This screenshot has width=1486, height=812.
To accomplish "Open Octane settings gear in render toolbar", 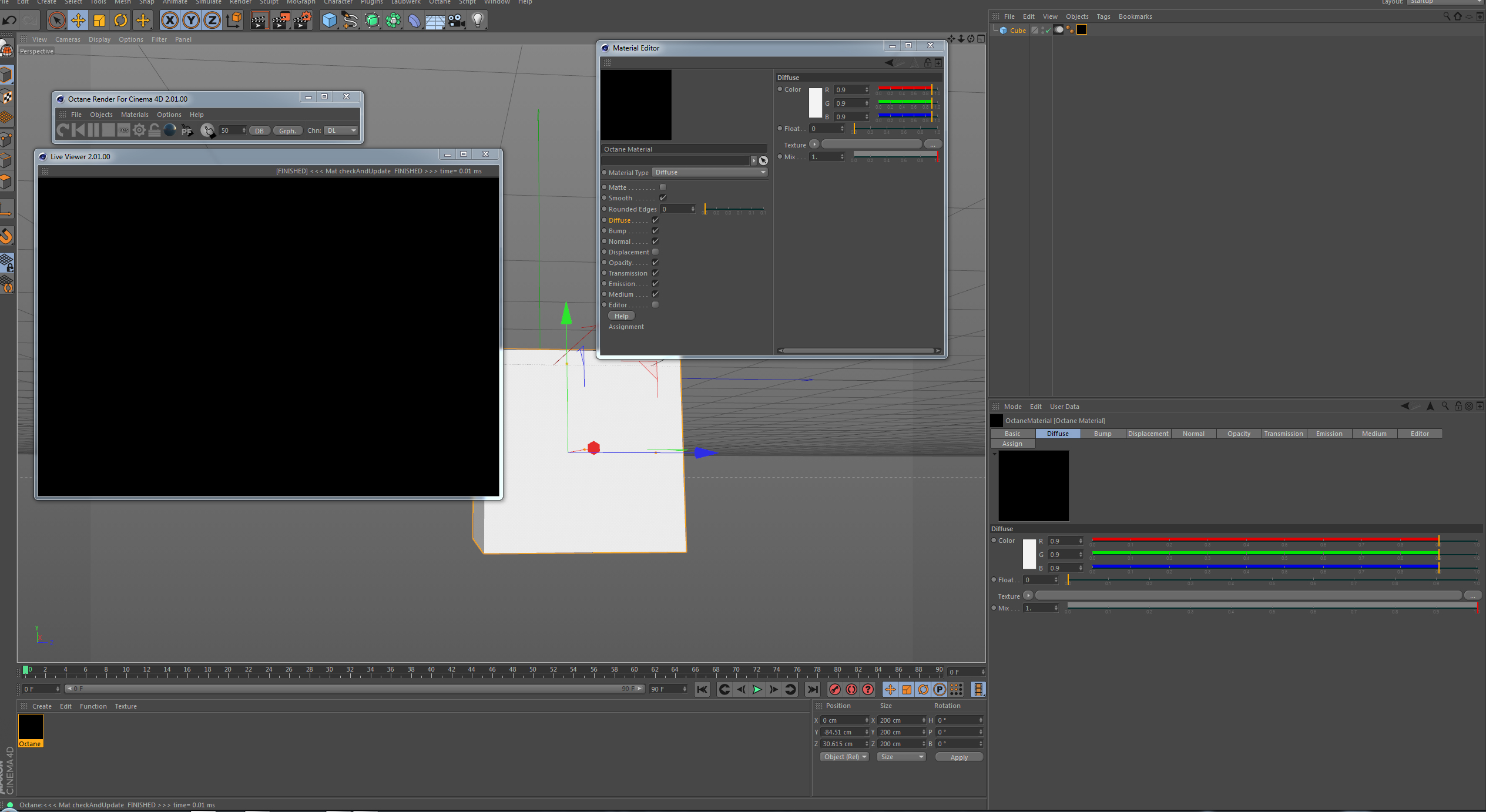I will click(139, 130).
